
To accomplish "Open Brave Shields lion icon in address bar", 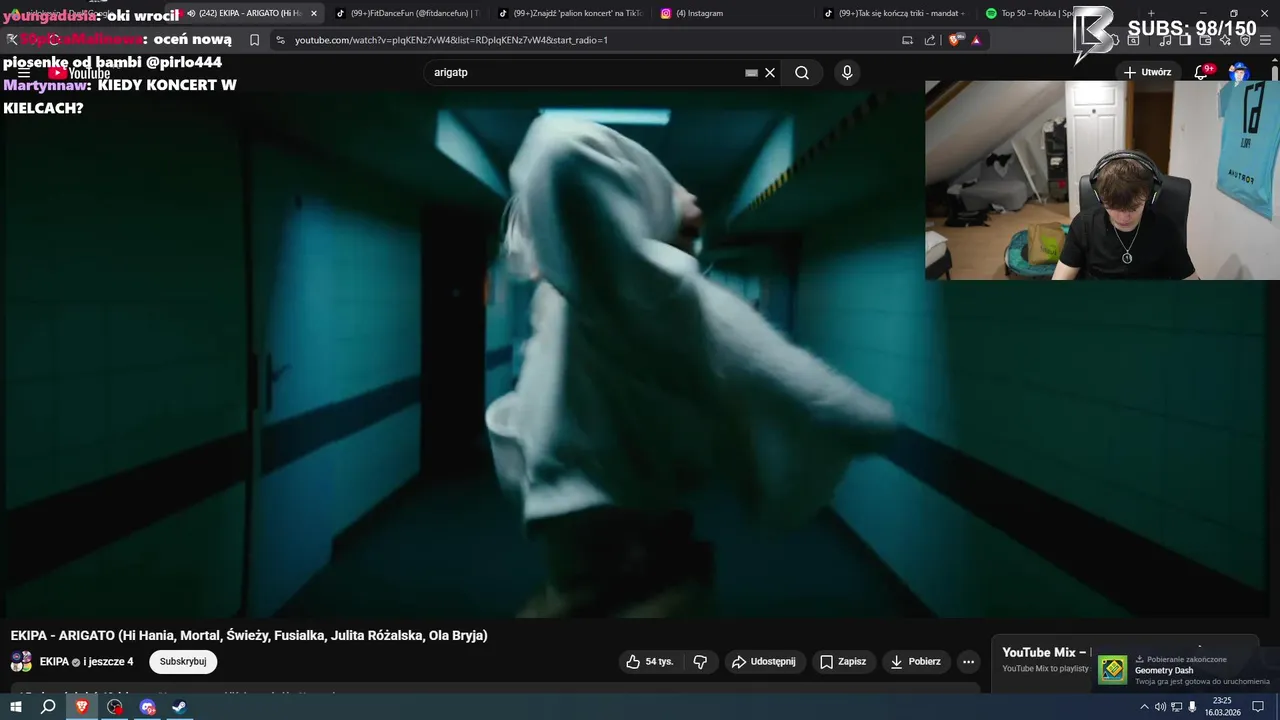I will tap(954, 40).
